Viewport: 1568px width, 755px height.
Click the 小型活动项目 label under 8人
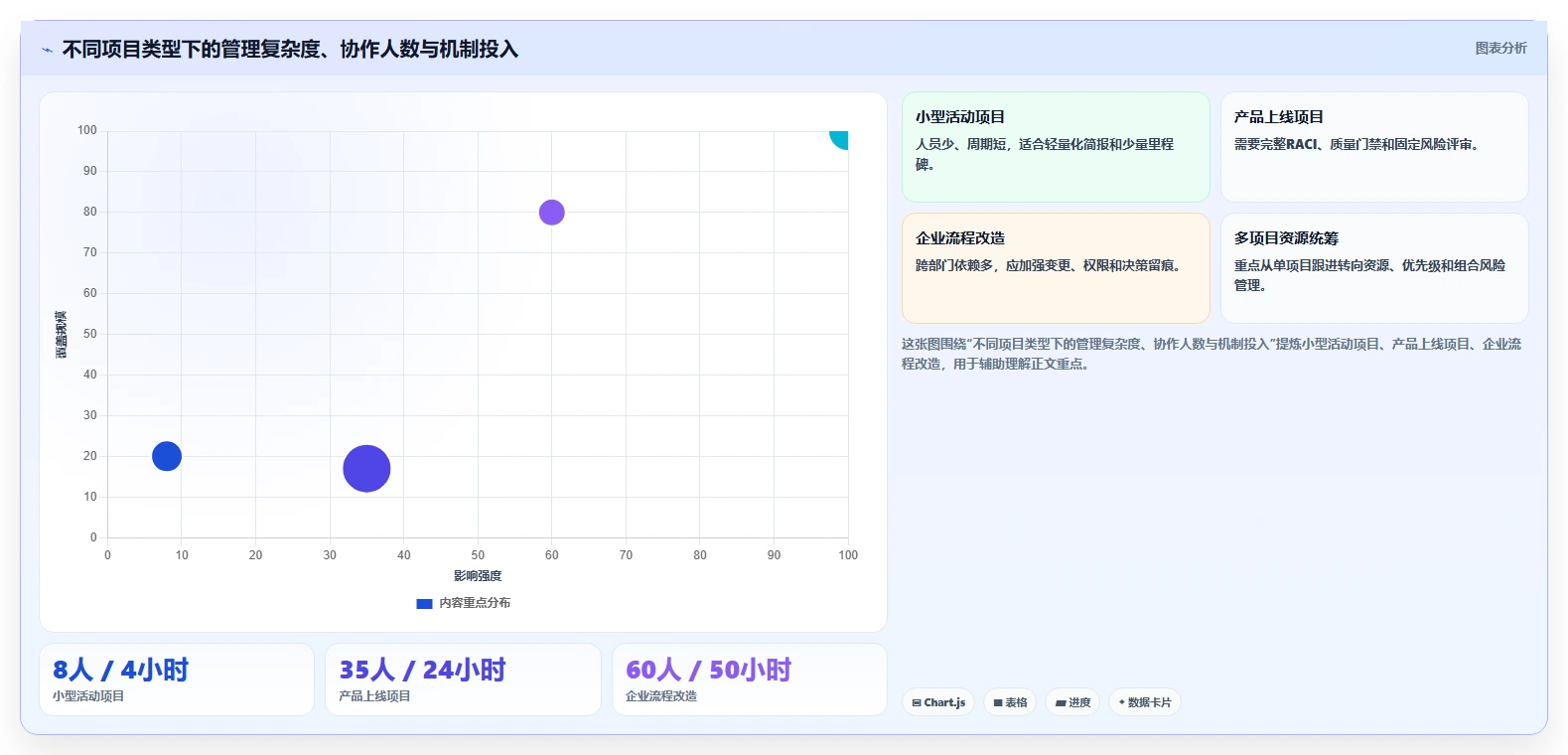(88, 696)
